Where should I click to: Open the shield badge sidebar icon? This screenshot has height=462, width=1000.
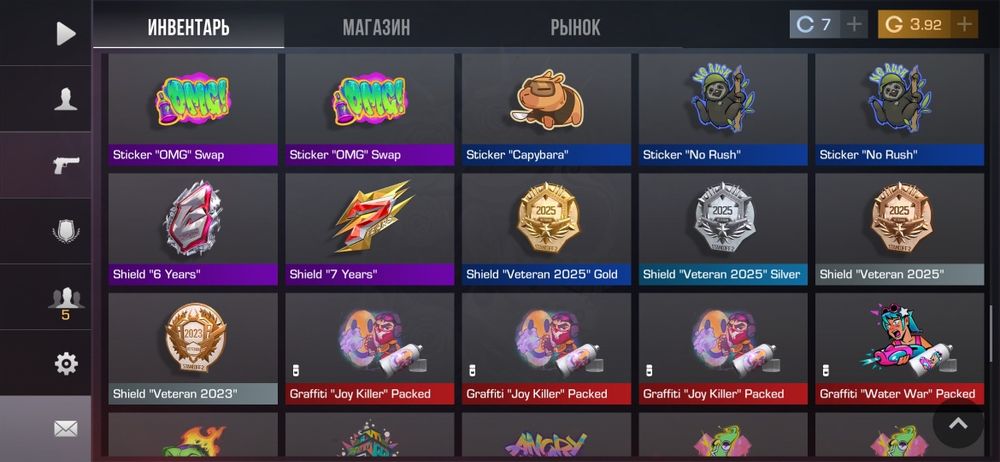pos(65,231)
